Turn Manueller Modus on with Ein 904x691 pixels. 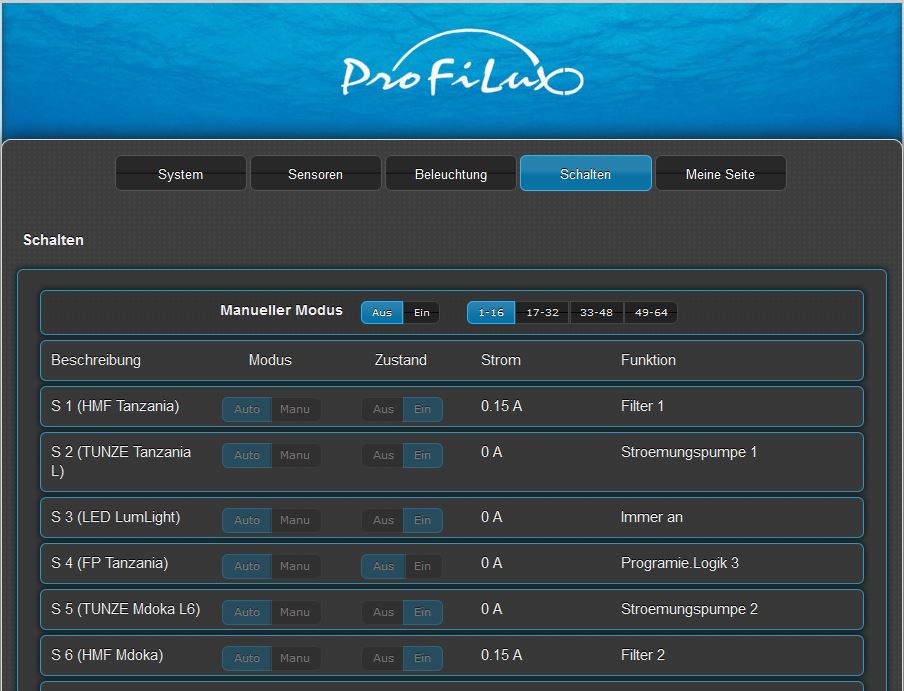(x=422, y=313)
